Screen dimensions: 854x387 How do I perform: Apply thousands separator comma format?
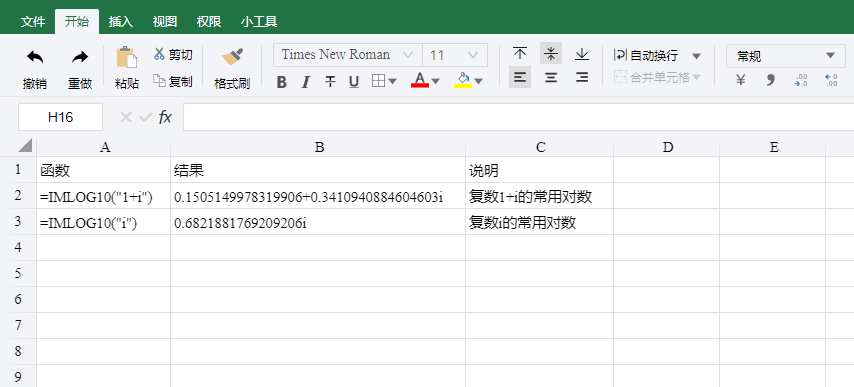tap(770, 81)
